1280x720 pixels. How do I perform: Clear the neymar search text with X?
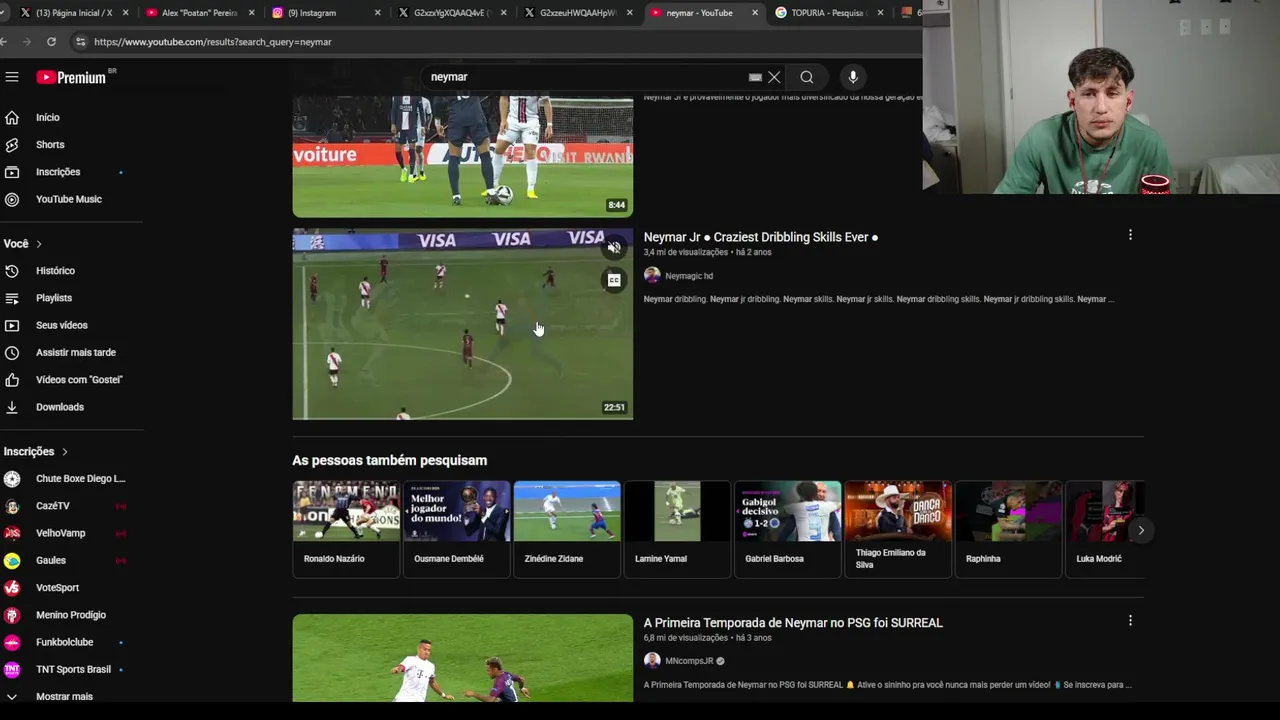774,77
